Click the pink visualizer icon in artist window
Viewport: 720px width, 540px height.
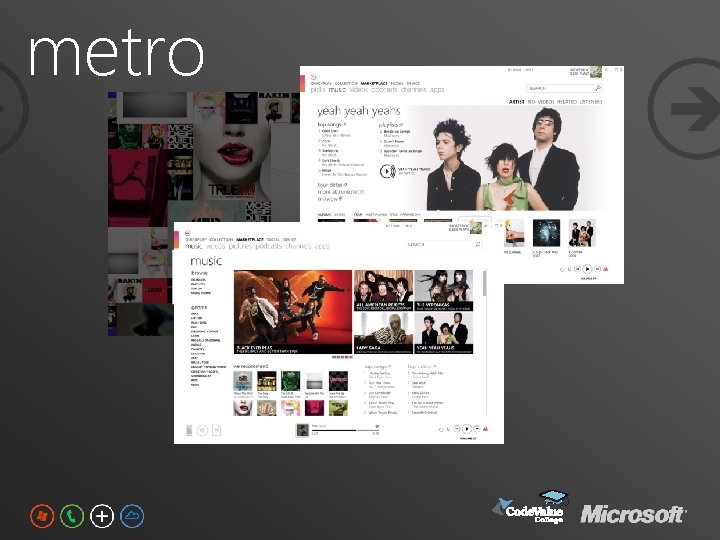click(x=606, y=269)
